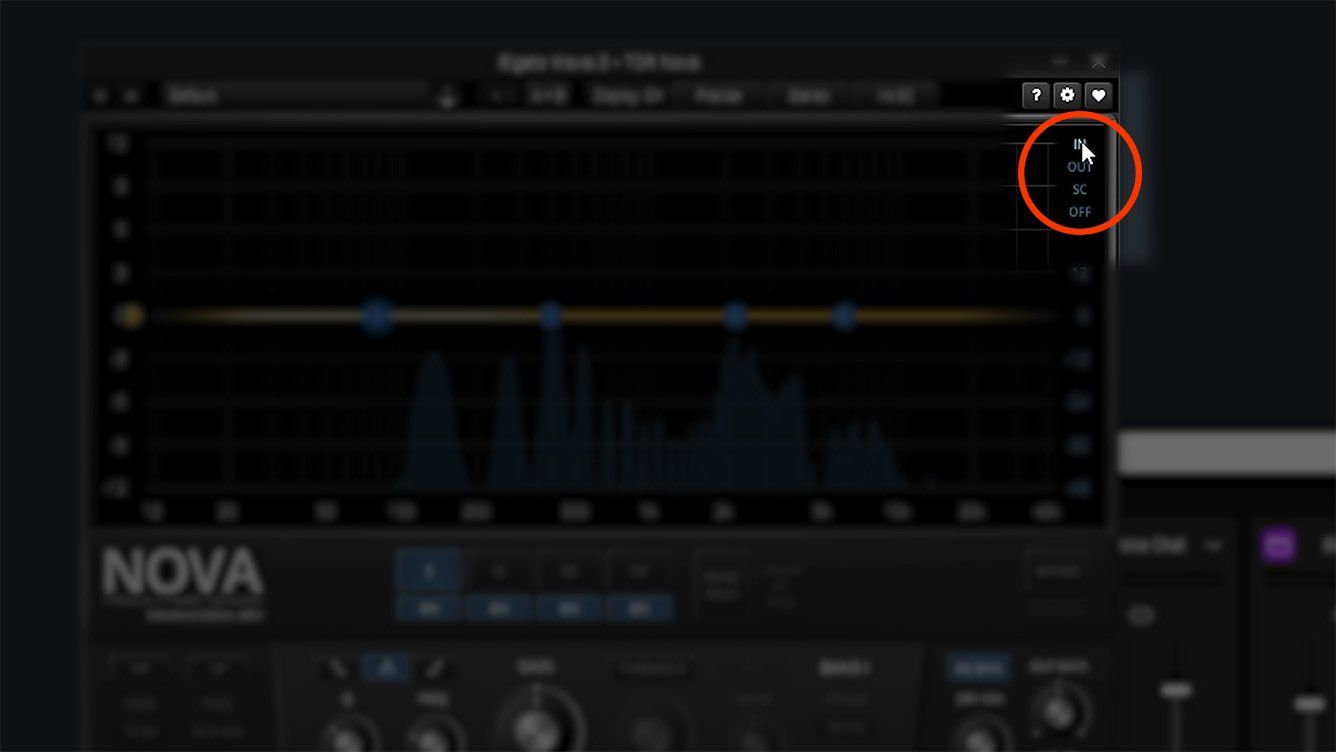Select the band II selector tab
Image resolution: width=1336 pixels, height=752 pixels.
pos(499,572)
